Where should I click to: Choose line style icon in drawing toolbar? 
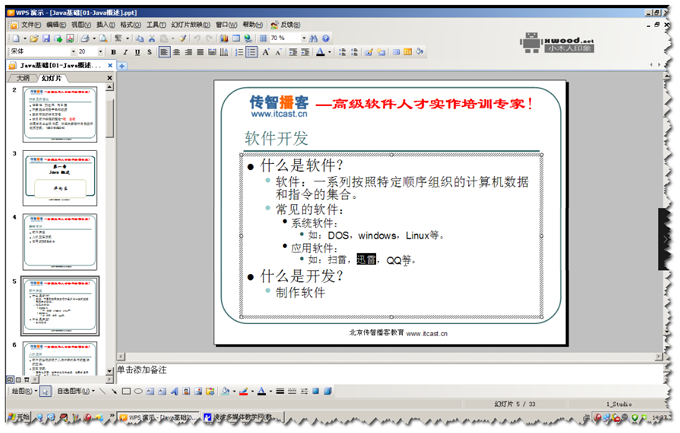[280, 391]
